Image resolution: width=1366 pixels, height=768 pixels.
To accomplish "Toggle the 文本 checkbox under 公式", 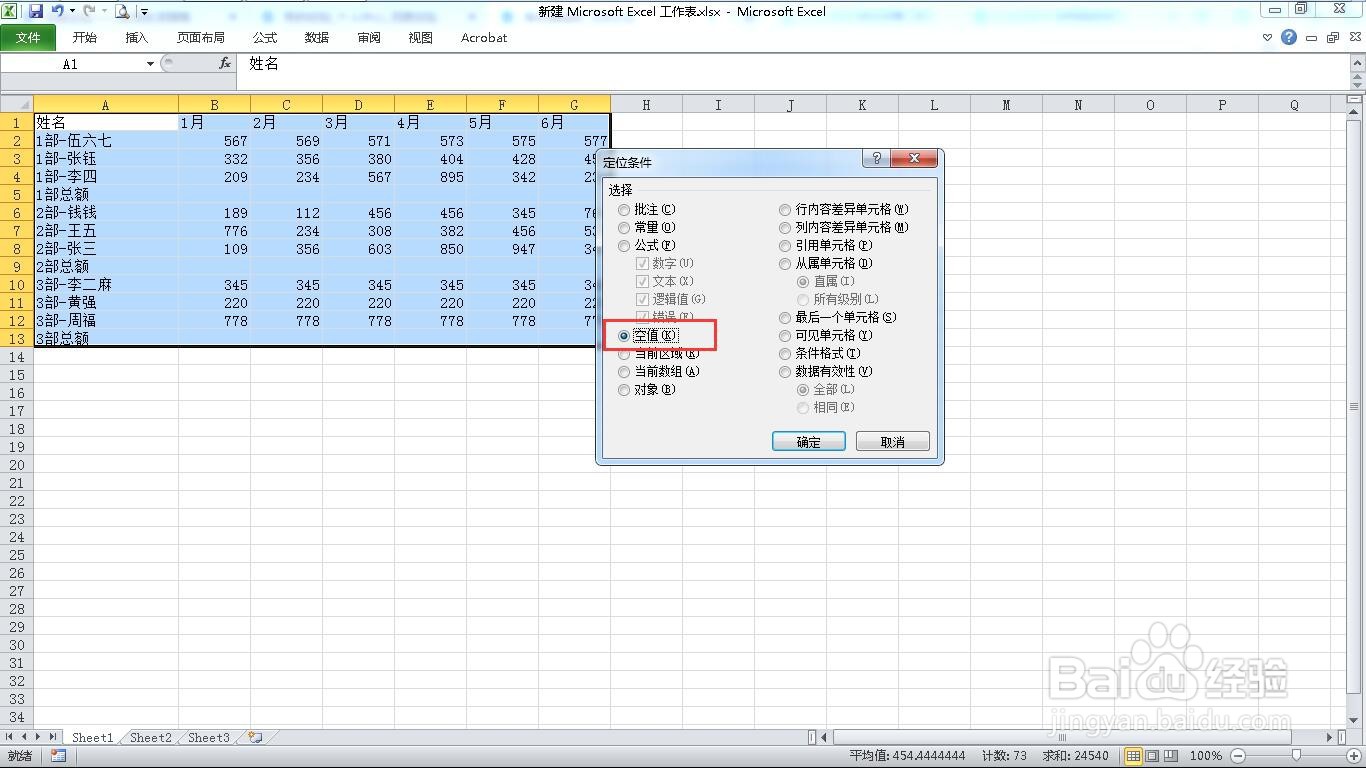I will [x=666, y=282].
